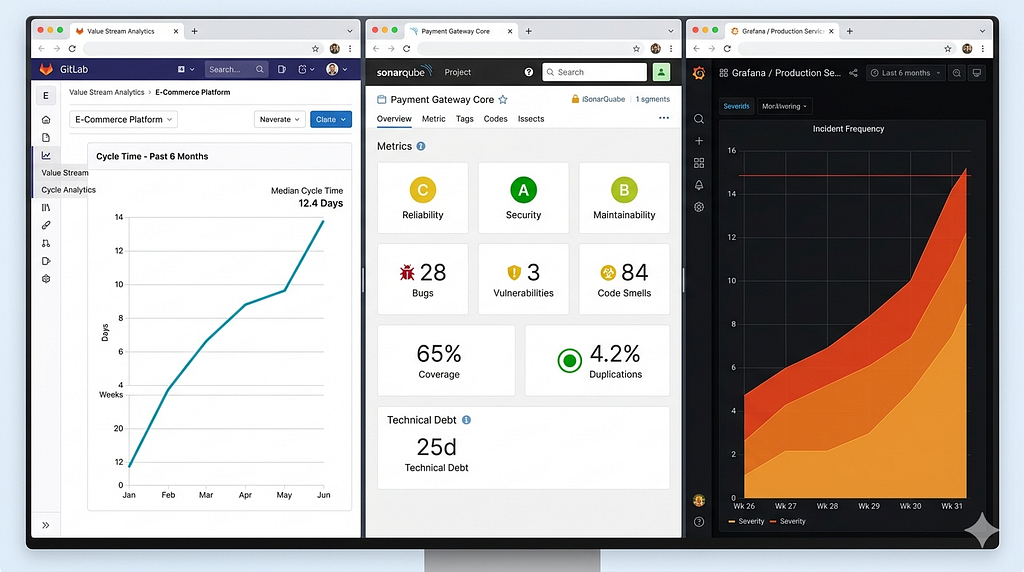Click the GitLab fox logo
This screenshot has height=572, width=1024.
point(46,69)
